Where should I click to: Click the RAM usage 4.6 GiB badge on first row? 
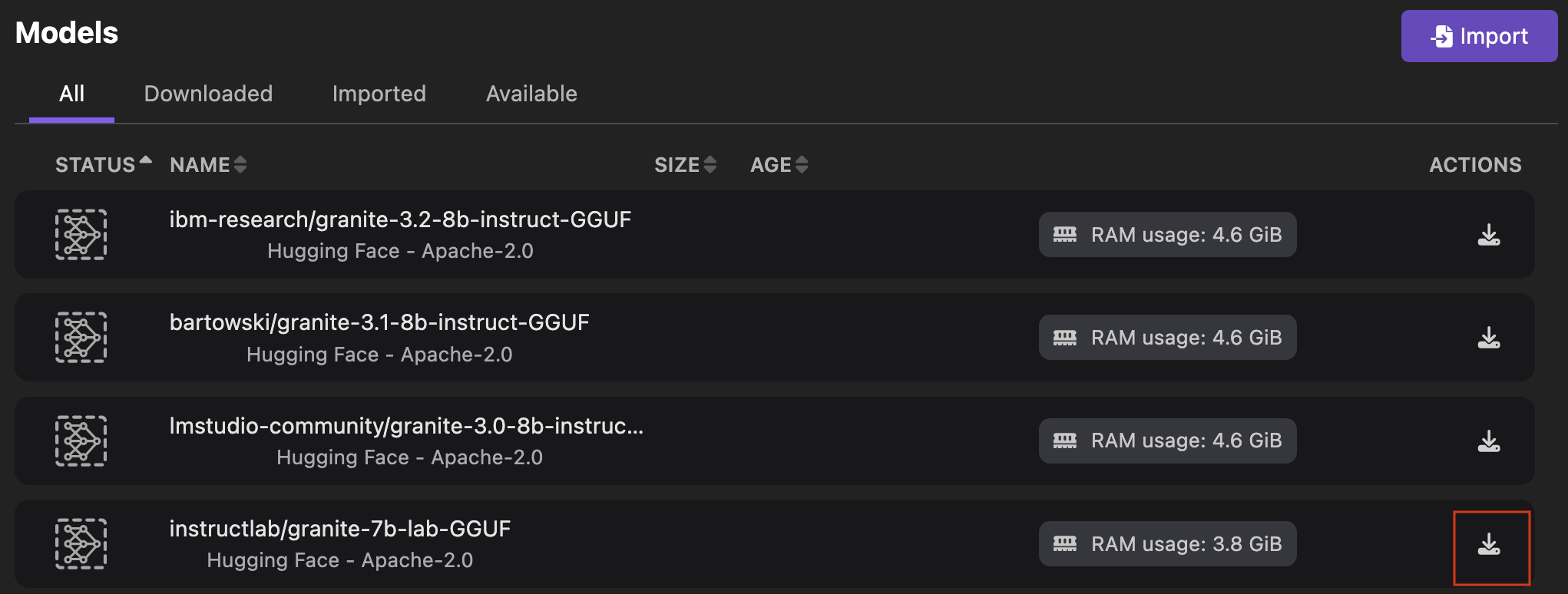1167,235
